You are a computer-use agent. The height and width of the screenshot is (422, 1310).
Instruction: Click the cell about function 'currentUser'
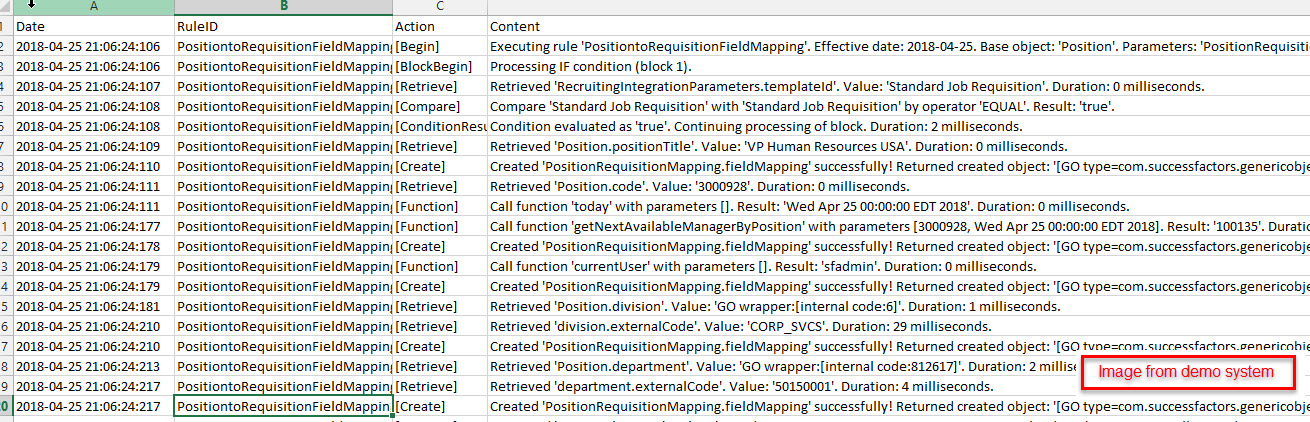[898, 267]
